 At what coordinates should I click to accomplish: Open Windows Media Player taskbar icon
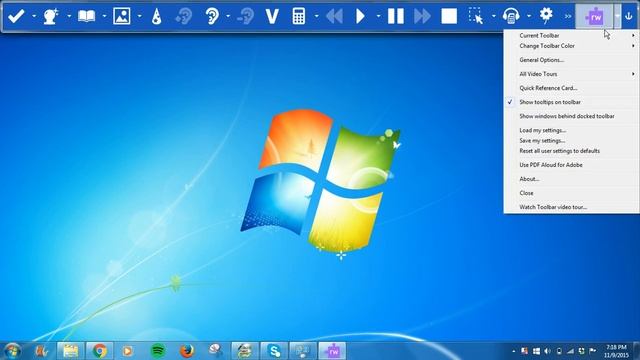click(x=127, y=351)
